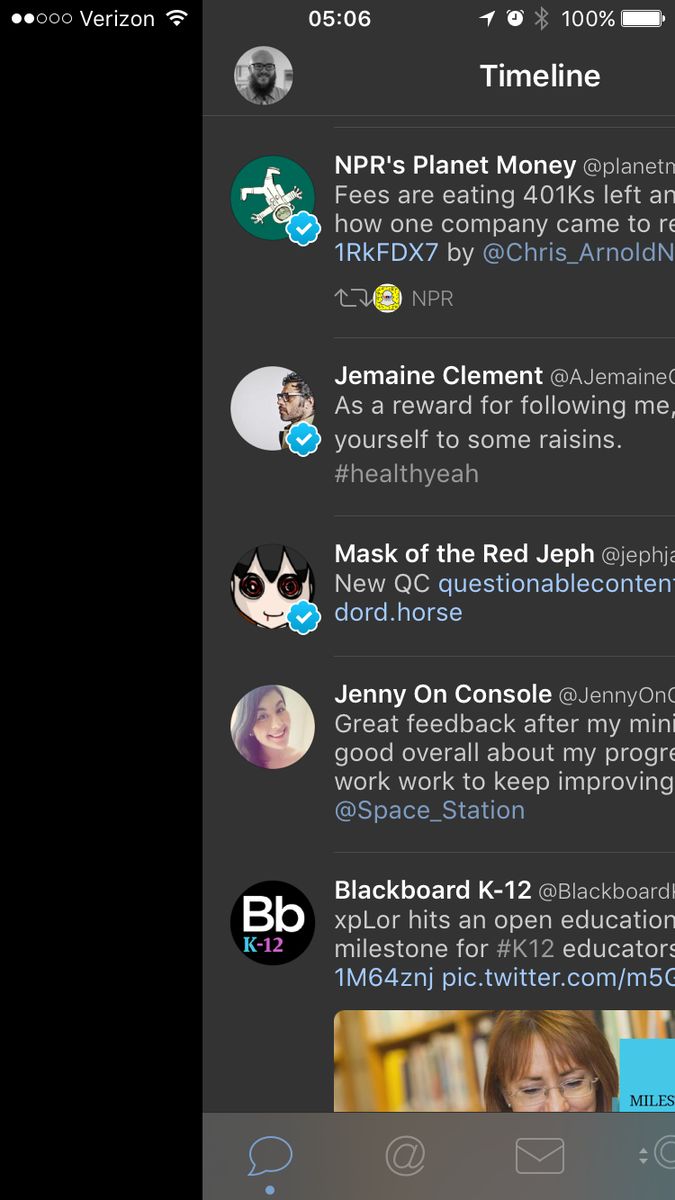675x1200 pixels.
Task: View Jemaine Clement's profile picture
Action: click(x=273, y=409)
